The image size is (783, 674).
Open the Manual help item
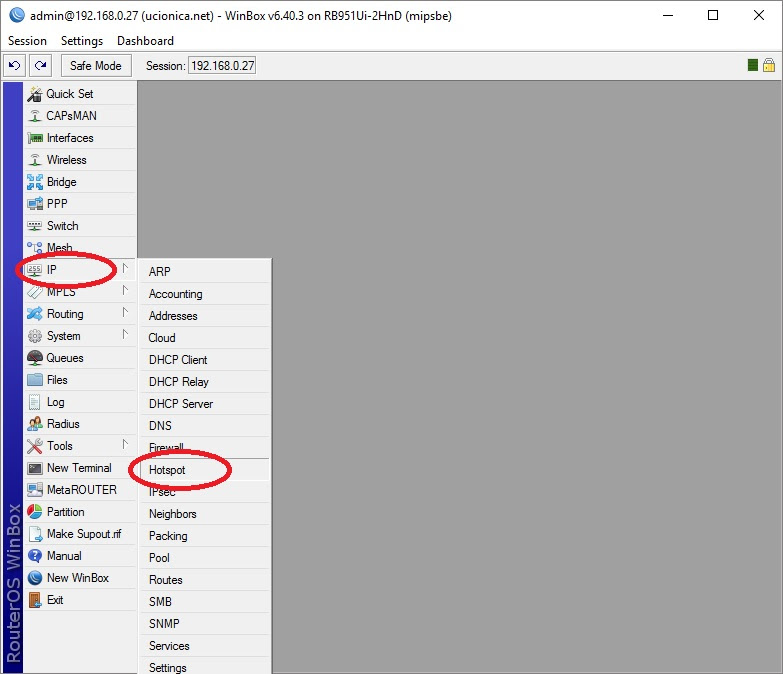point(80,556)
